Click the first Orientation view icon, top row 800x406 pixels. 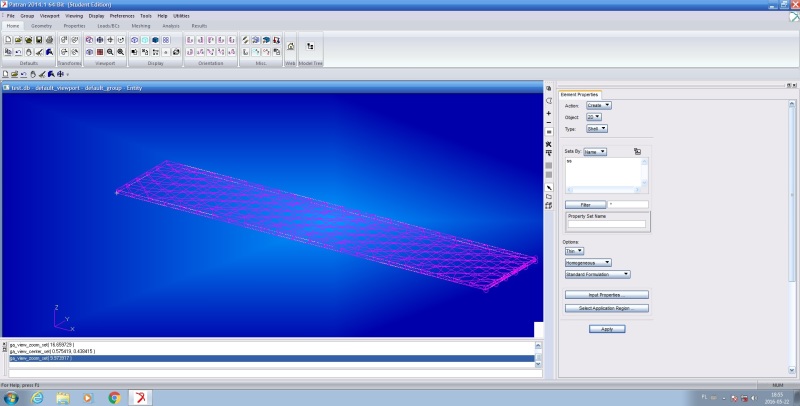(x=190, y=40)
